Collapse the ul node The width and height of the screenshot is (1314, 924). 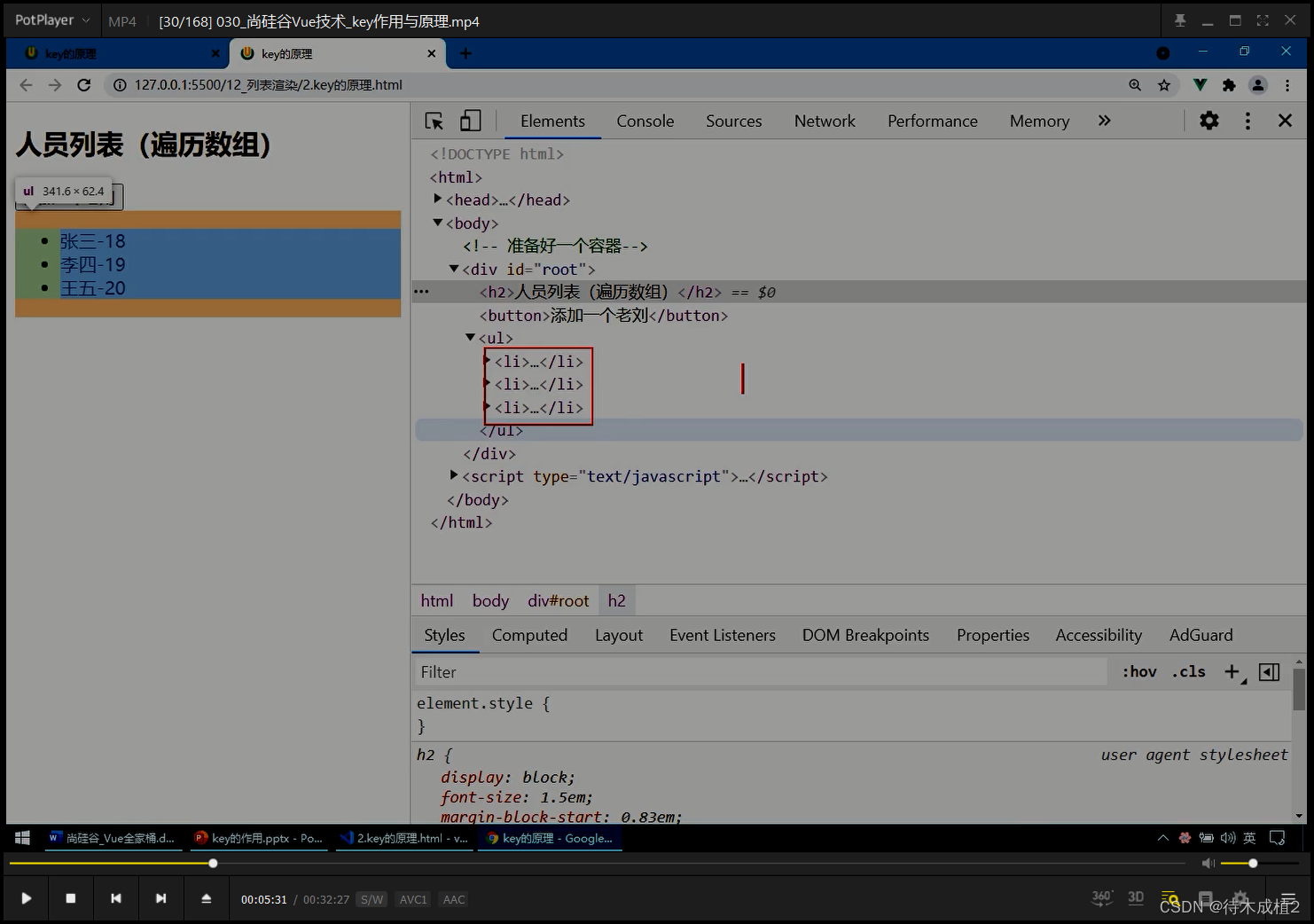click(x=471, y=337)
